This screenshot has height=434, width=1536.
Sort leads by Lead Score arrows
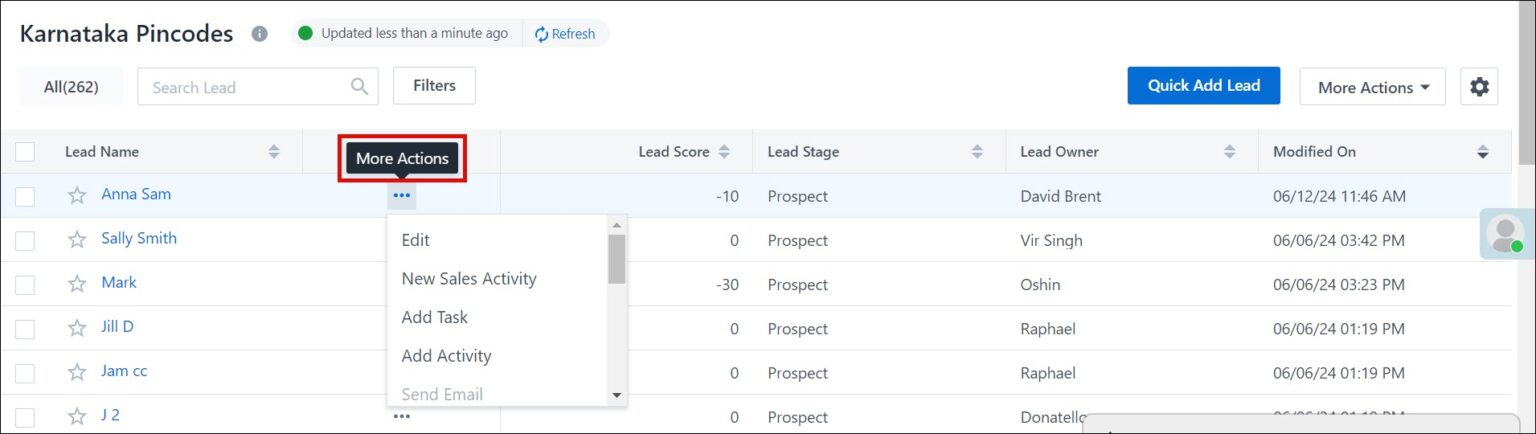pos(724,152)
